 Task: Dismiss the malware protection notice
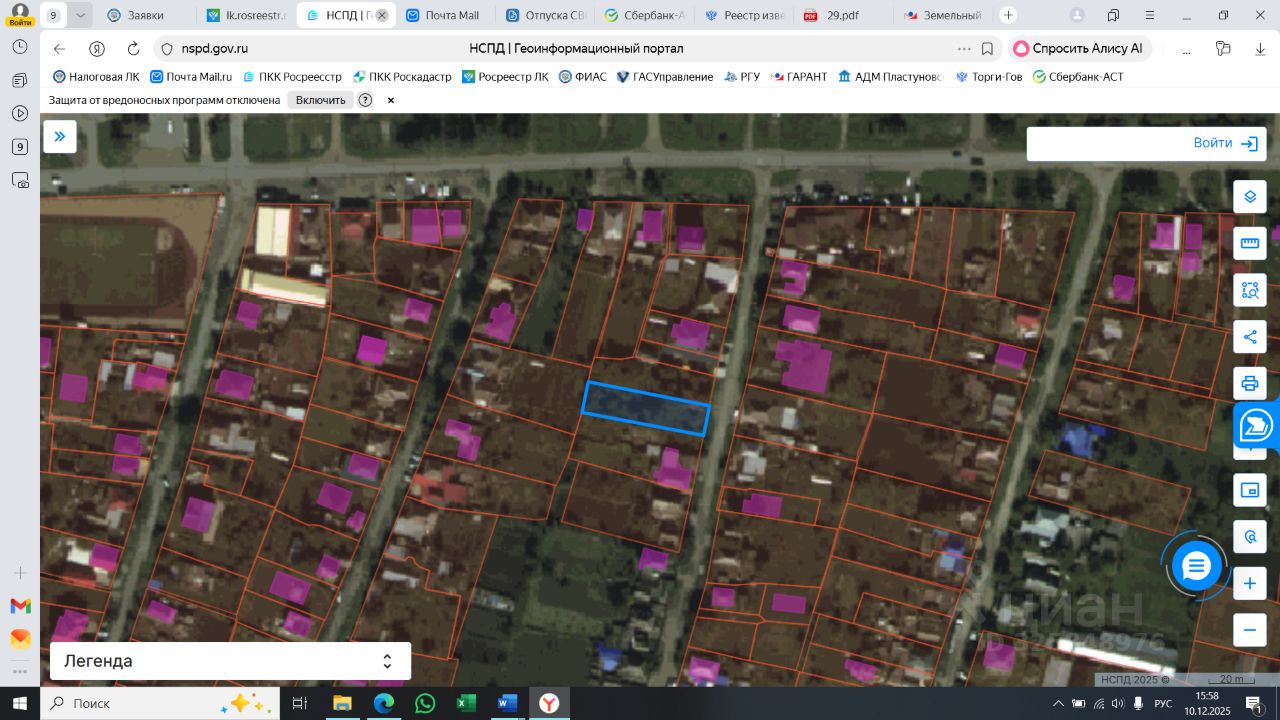pos(391,100)
